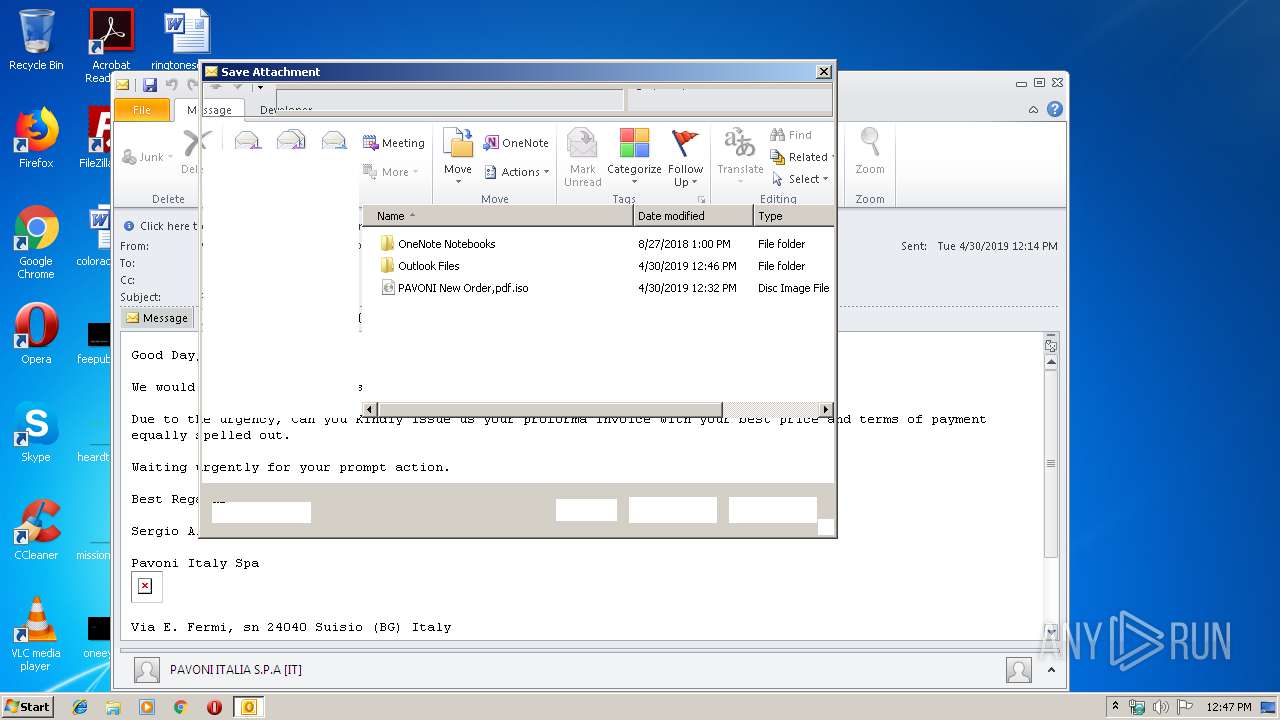Launch the Firefox desktop shortcut
Viewport: 1280px width, 720px height.
(36, 138)
